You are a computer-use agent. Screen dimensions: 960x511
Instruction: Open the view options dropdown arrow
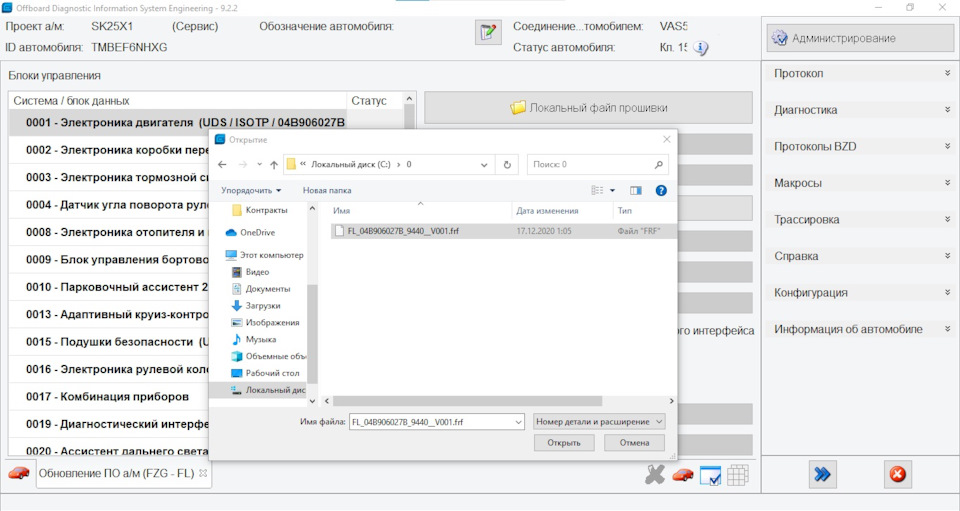coord(612,190)
